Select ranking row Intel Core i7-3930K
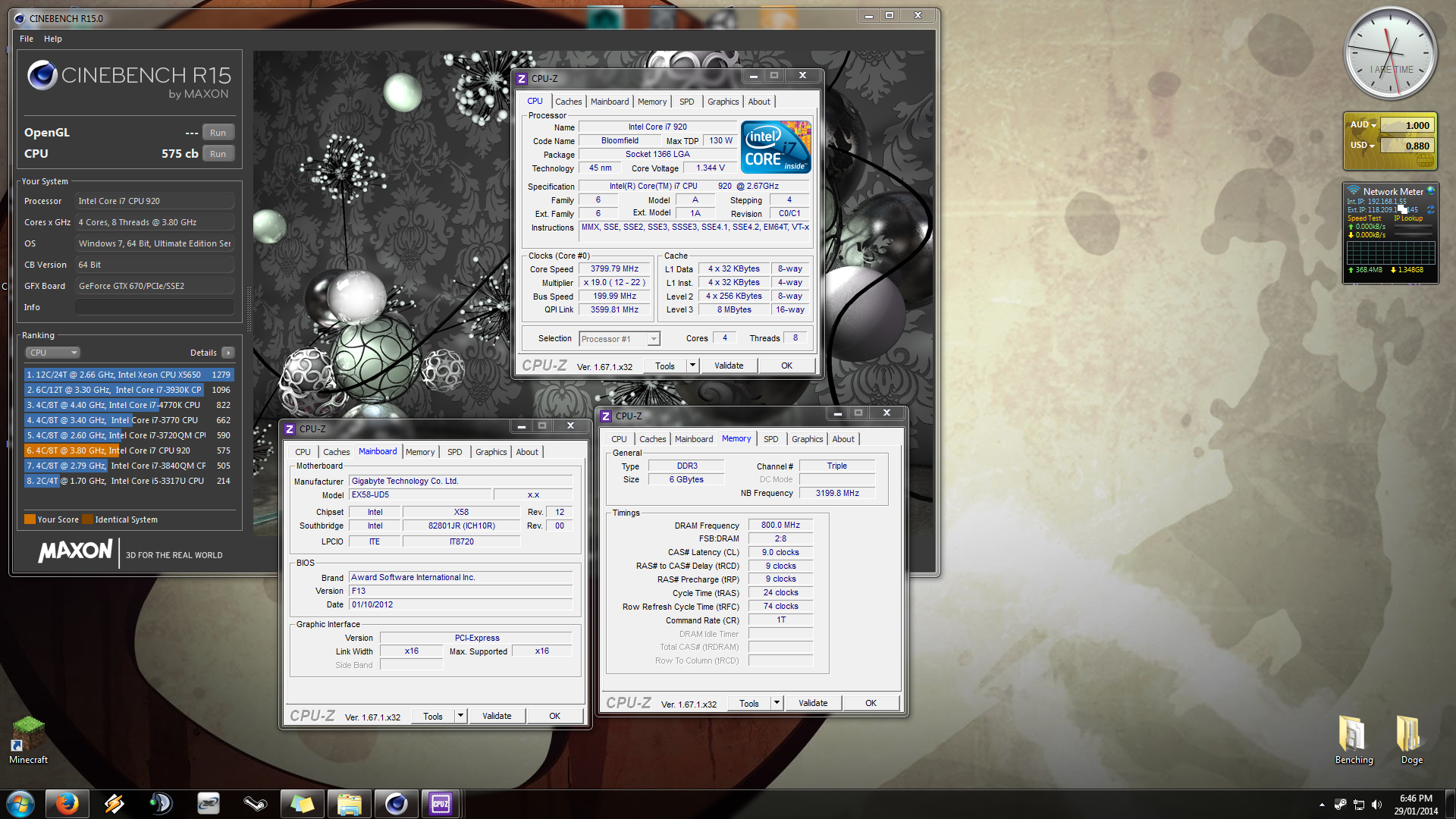Image resolution: width=1456 pixels, height=819 pixels. coord(129,390)
